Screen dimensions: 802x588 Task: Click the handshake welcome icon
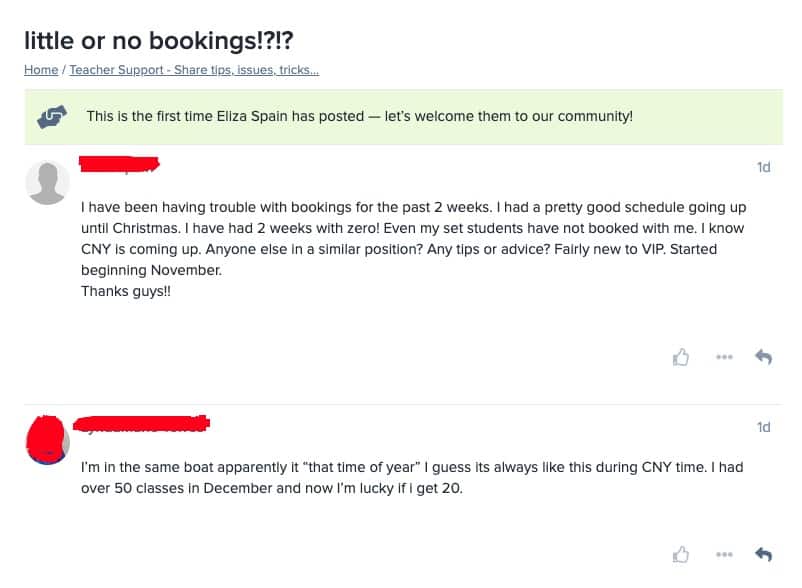click(x=52, y=117)
